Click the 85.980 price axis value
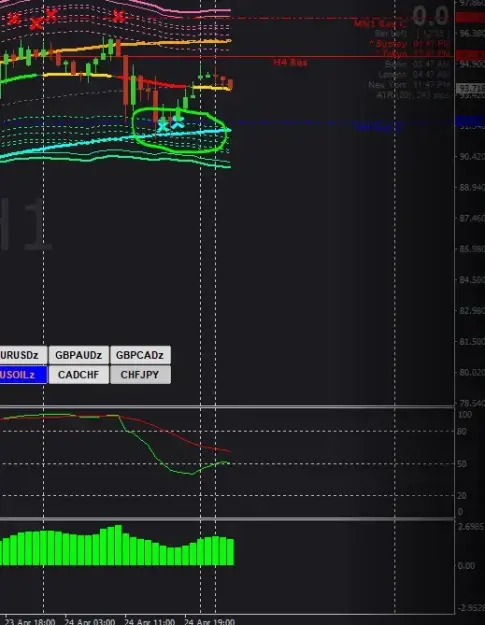The image size is (485, 625). click(x=472, y=249)
